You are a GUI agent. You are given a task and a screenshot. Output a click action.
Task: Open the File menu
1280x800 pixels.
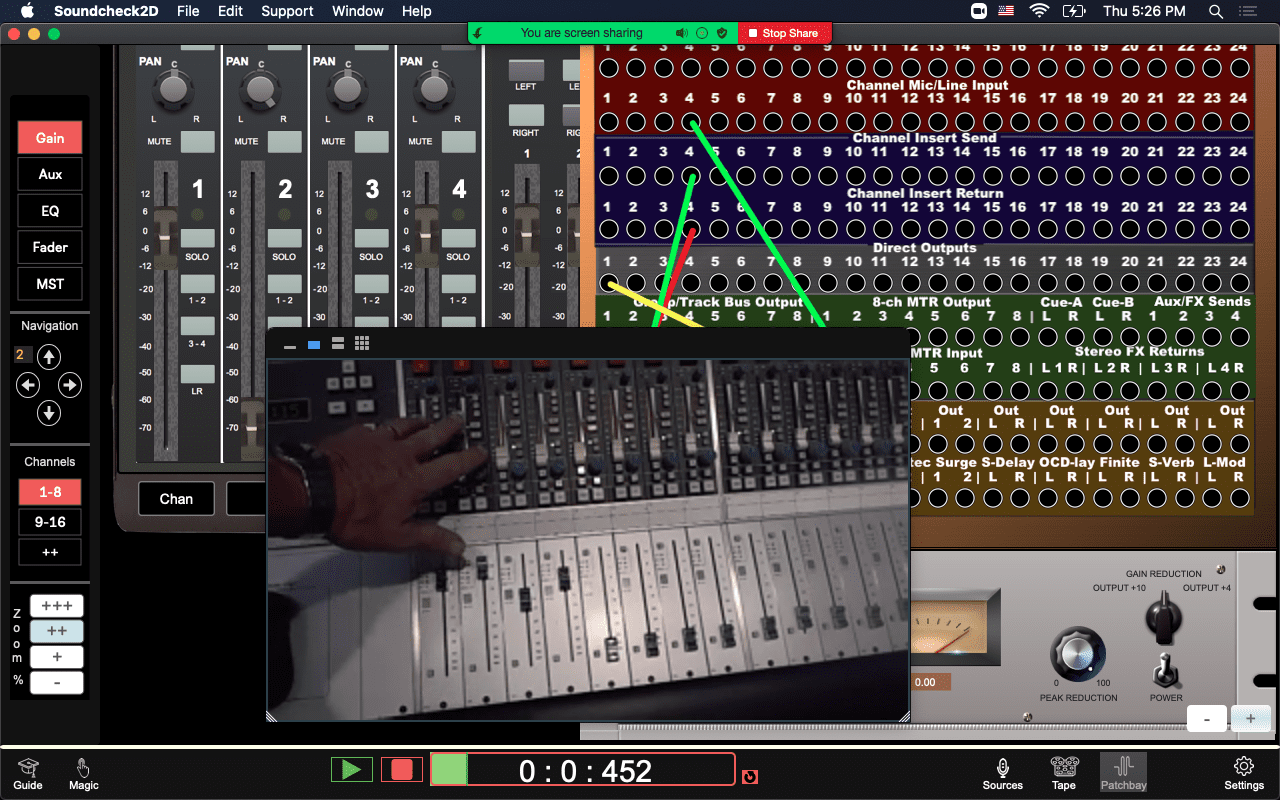[188, 11]
